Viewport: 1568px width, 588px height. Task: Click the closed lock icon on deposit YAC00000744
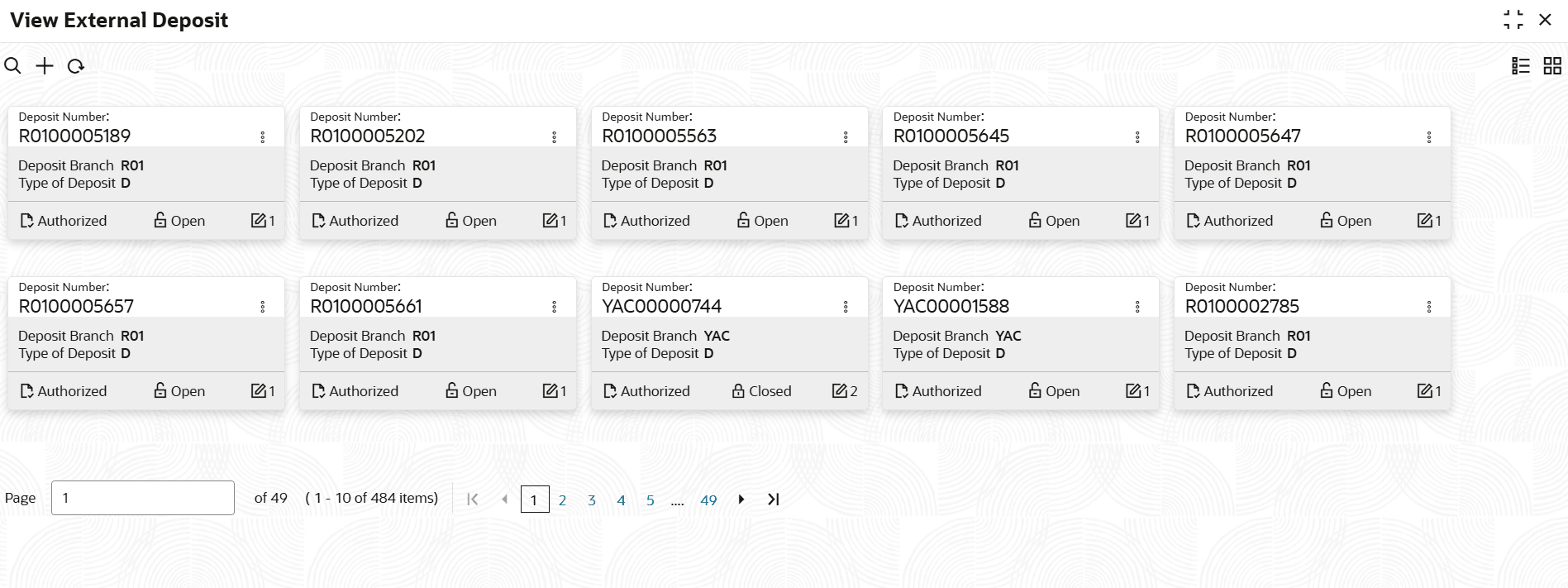[736, 390]
